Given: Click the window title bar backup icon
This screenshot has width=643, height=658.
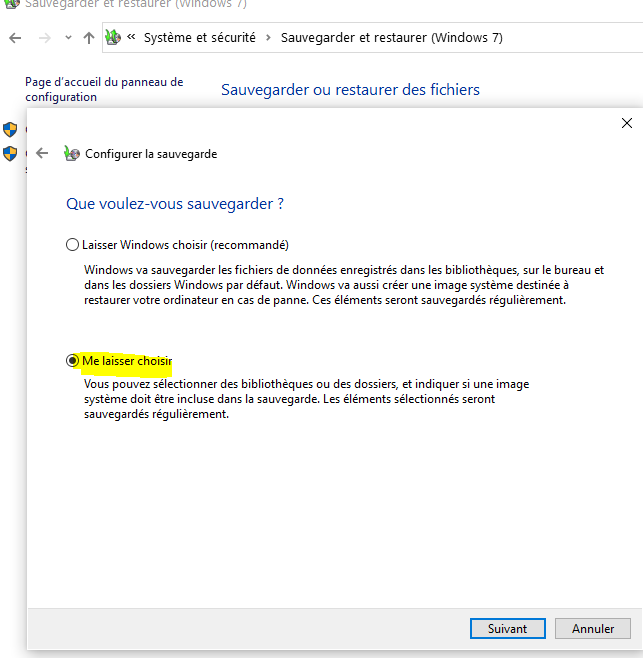Looking at the screenshot, I should pyautogui.click(x=11, y=4).
